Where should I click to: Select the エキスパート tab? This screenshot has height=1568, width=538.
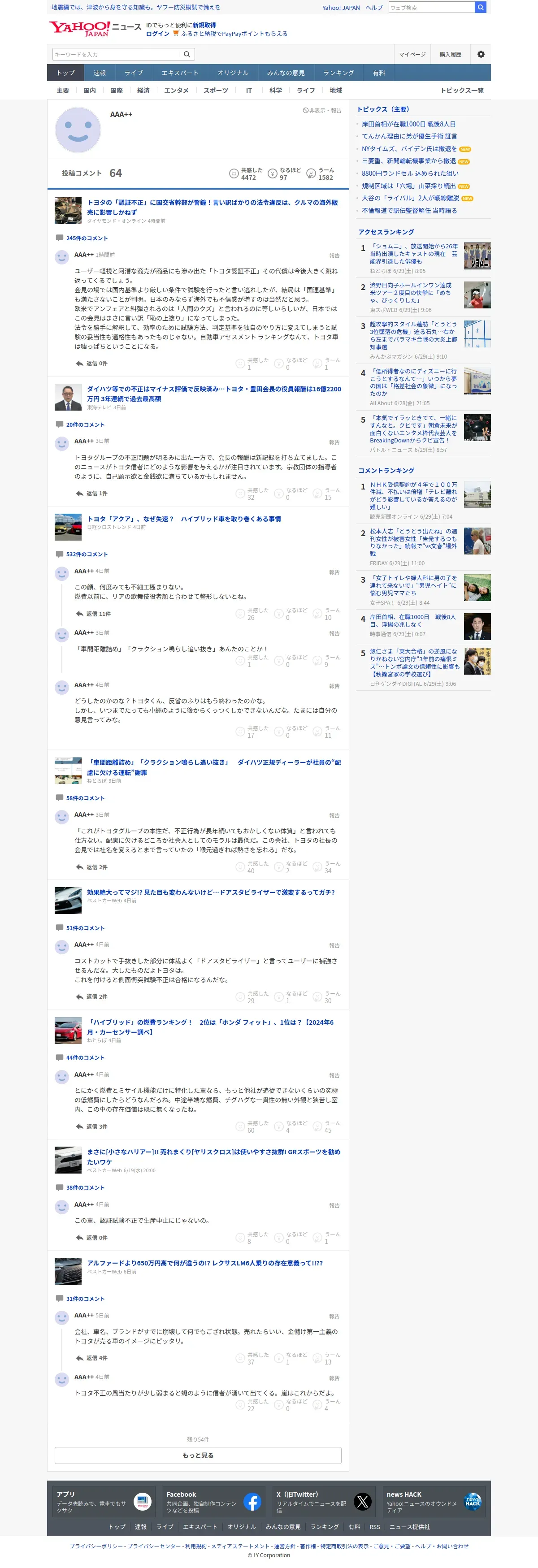coord(179,73)
